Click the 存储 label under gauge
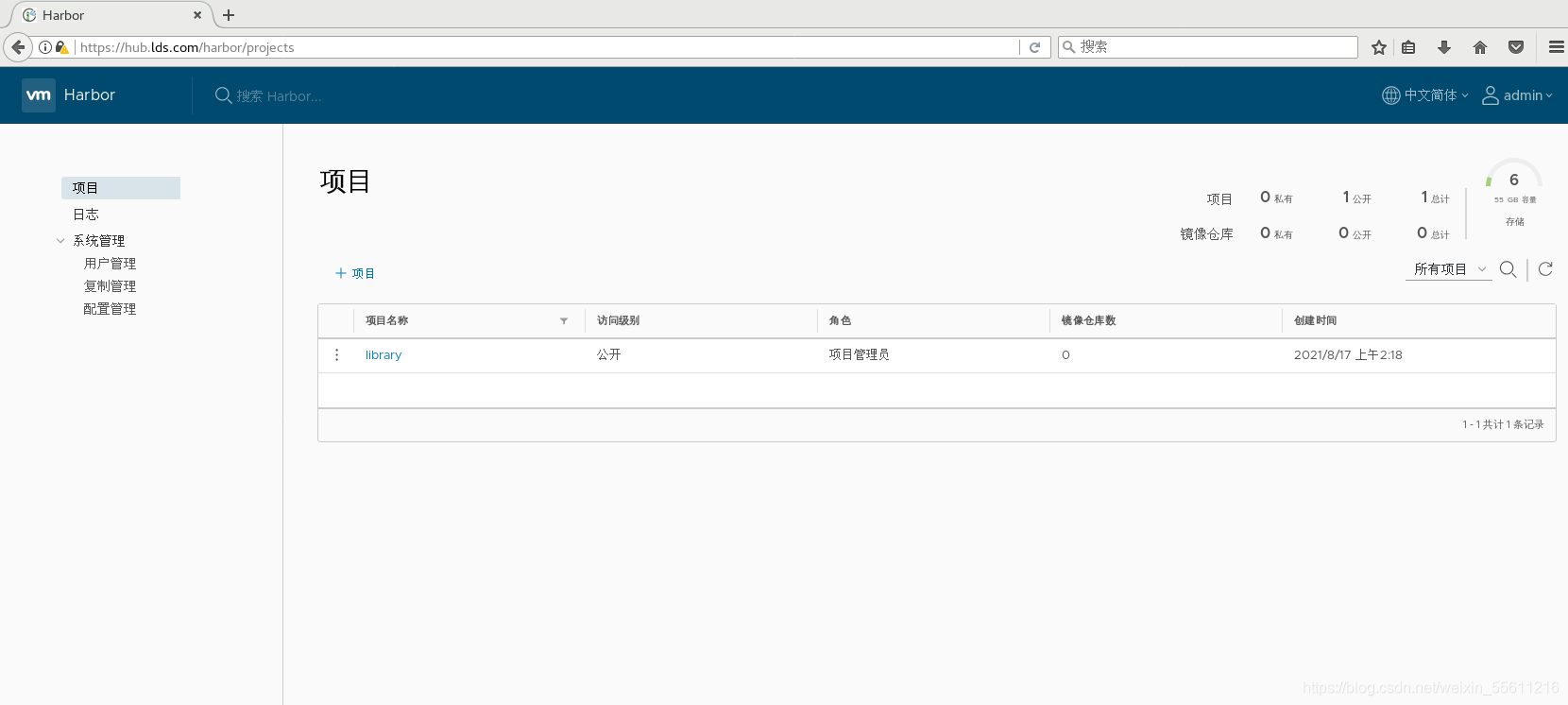 pos(1515,222)
